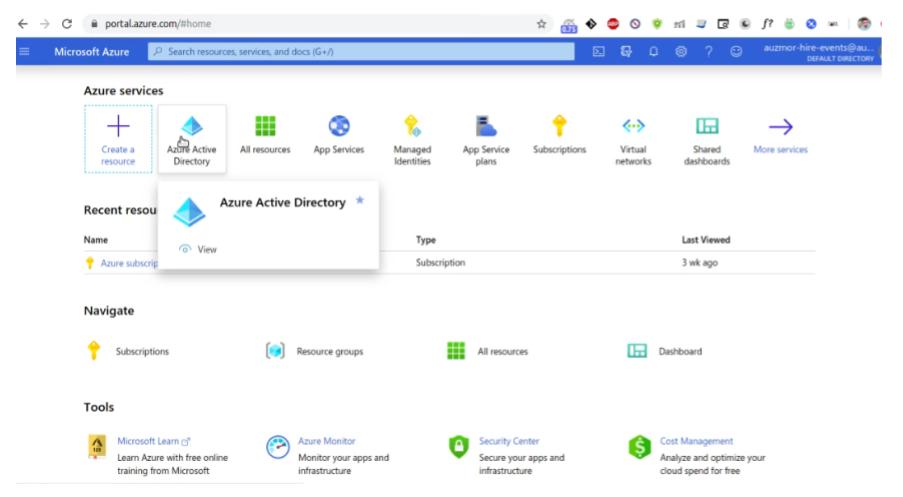The height and width of the screenshot is (497, 903).
Task: Click the Azure Monitor gauge icon
Action: point(278,447)
